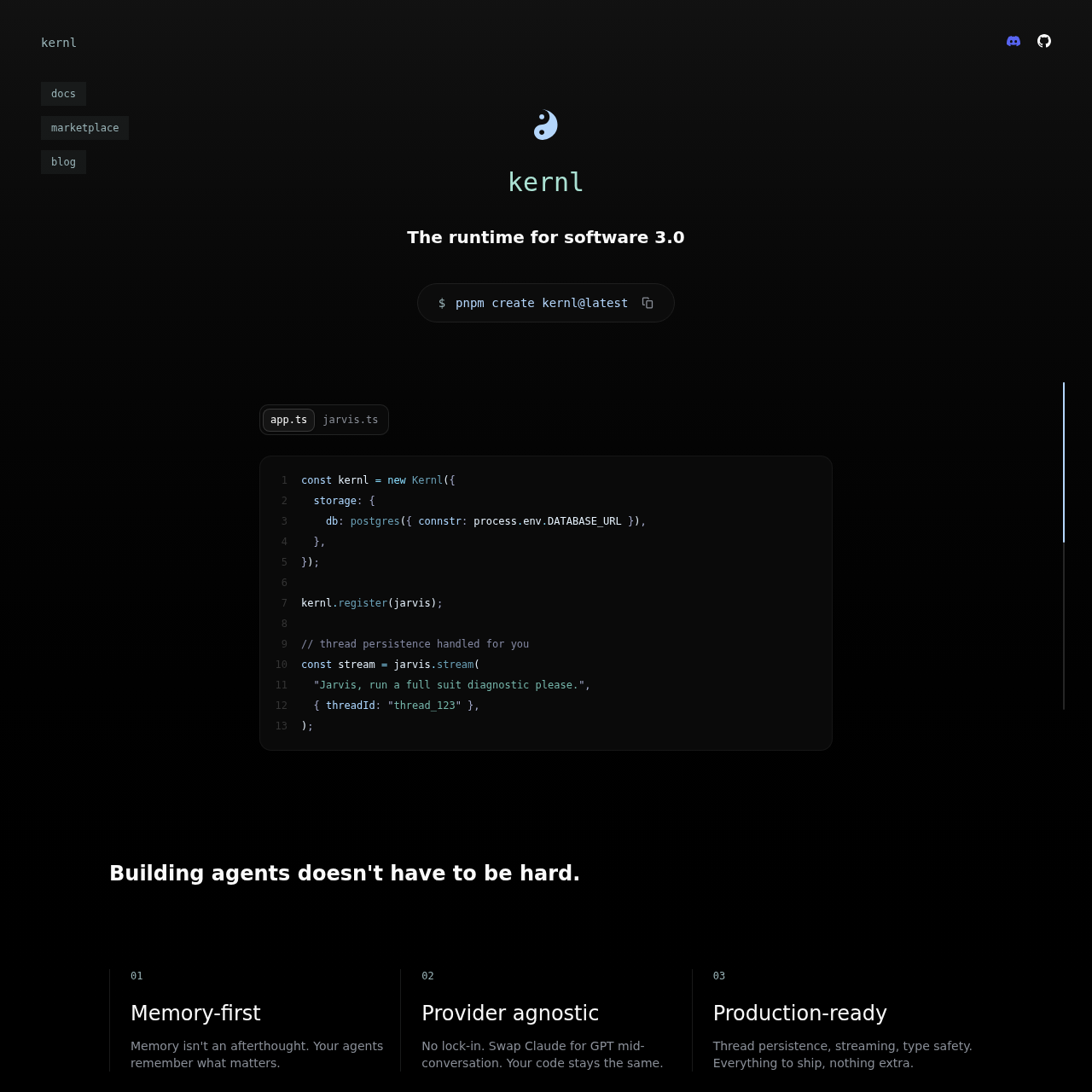Click the 'Building agents doesn't have to be hard.' heading
The width and height of the screenshot is (1092, 1092).
(x=345, y=874)
